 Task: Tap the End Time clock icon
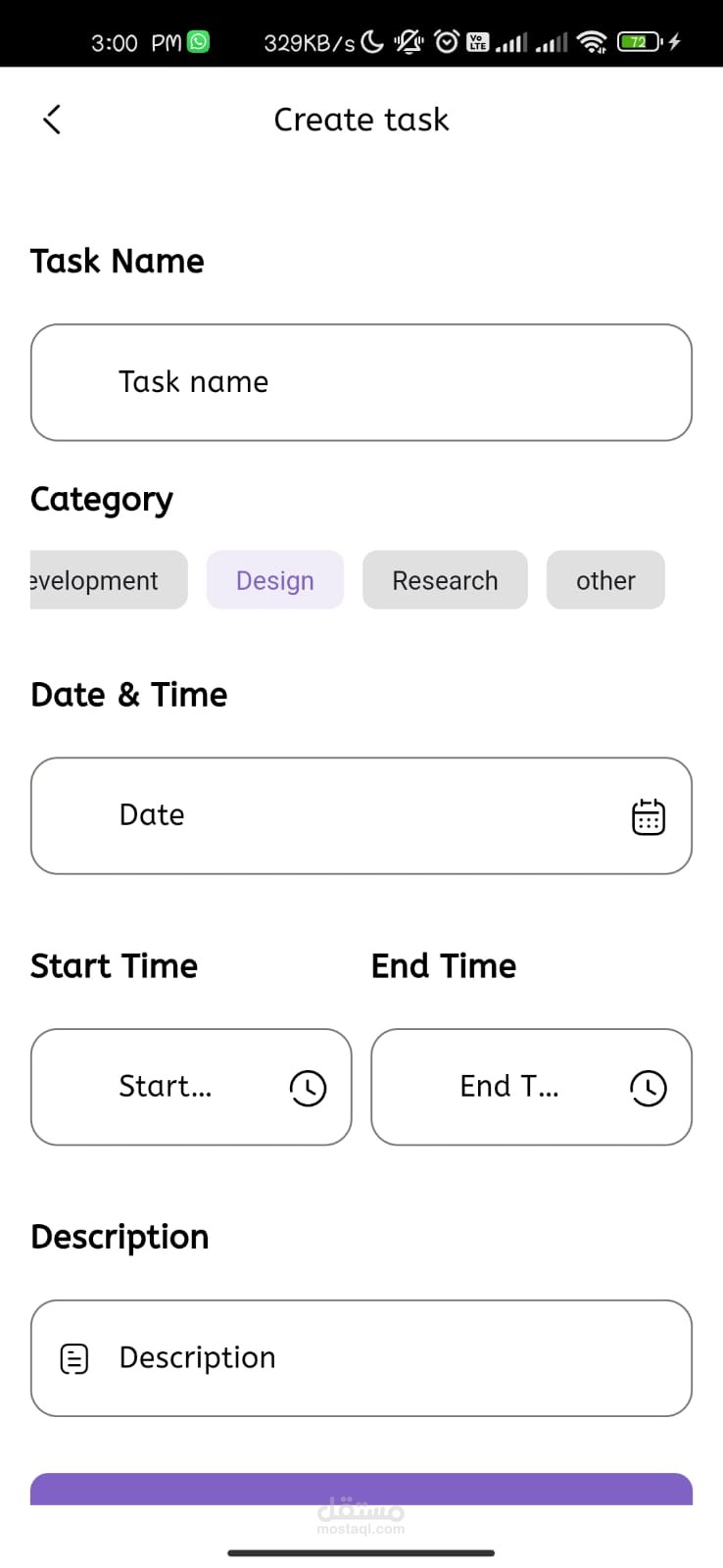coord(648,1088)
